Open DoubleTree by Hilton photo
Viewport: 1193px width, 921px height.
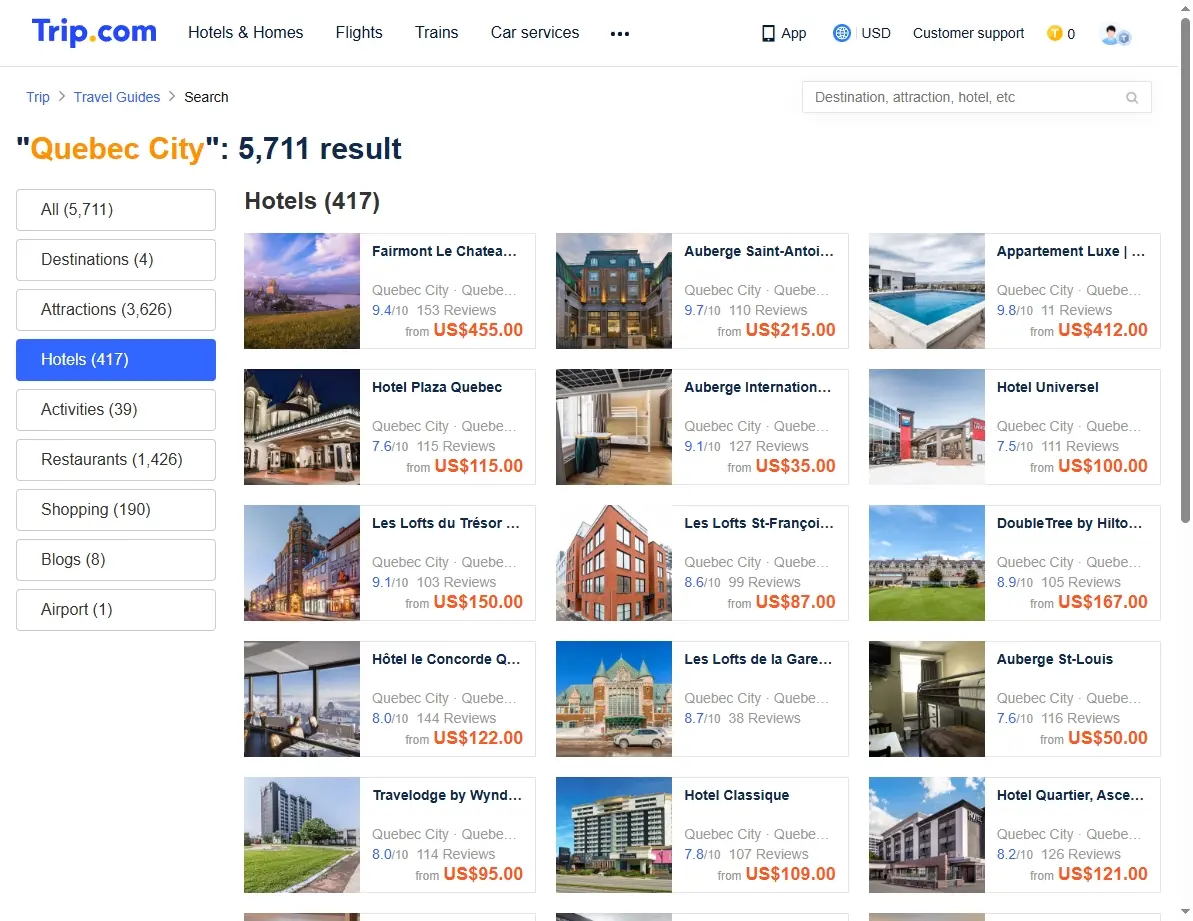[927, 564]
